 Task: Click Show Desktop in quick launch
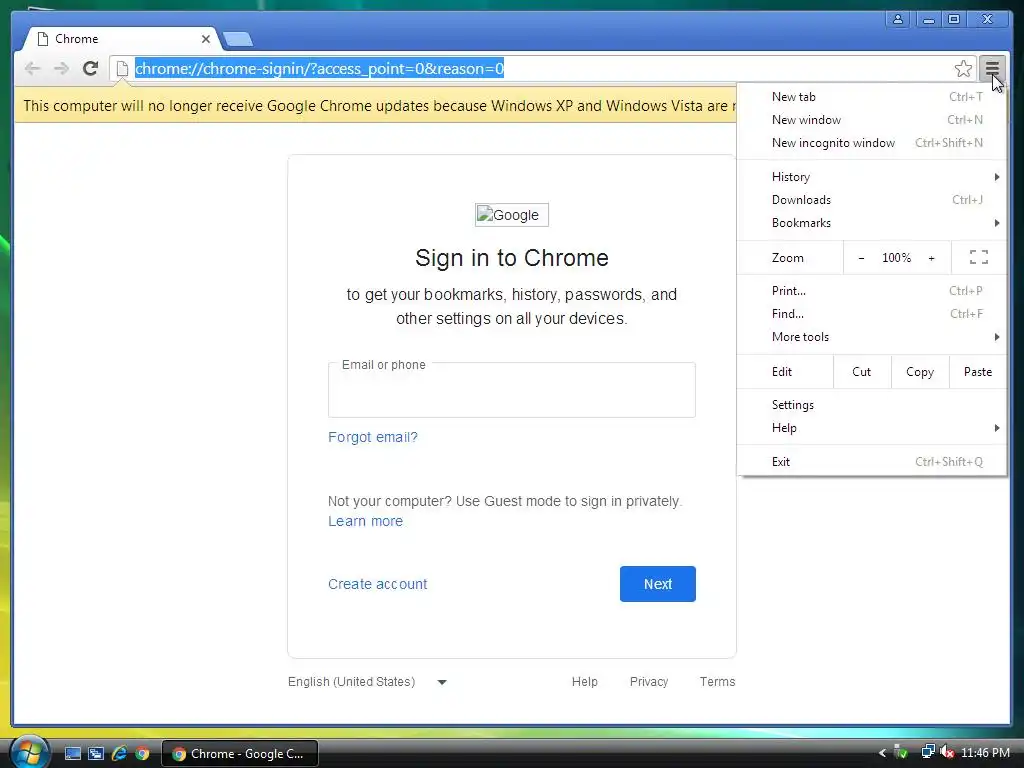pyautogui.click(x=72, y=754)
